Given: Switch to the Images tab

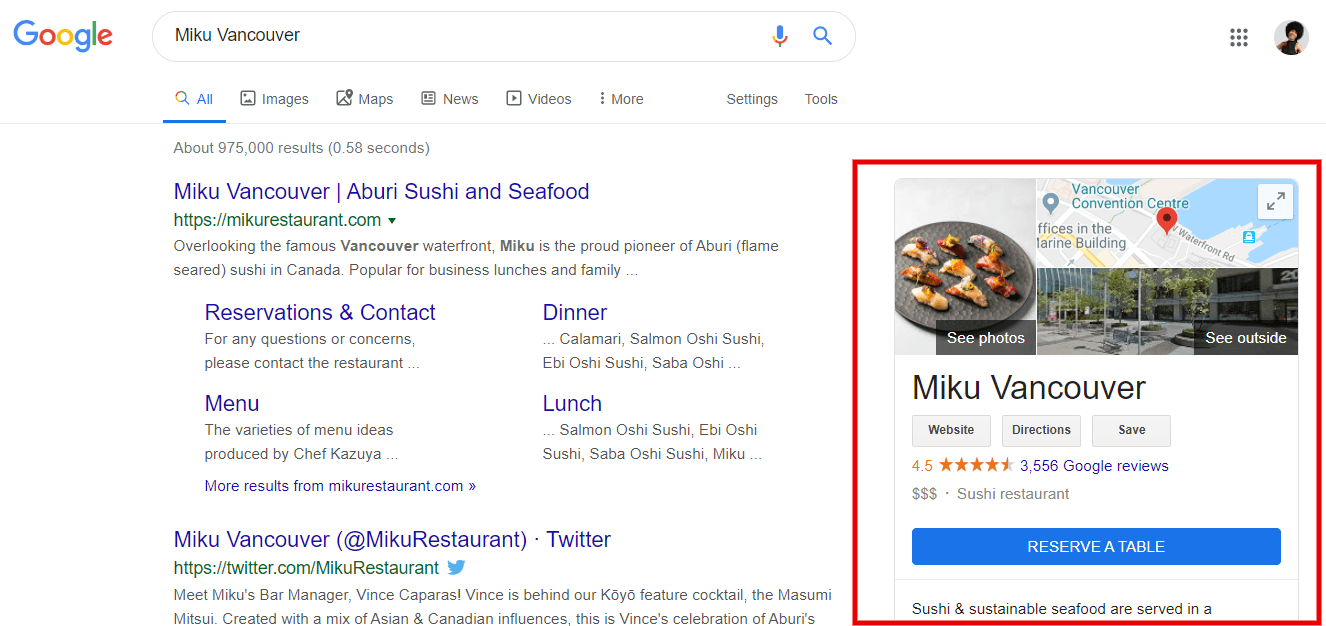Looking at the screenshot, I should pyautogui.click(x=274, y=99).
